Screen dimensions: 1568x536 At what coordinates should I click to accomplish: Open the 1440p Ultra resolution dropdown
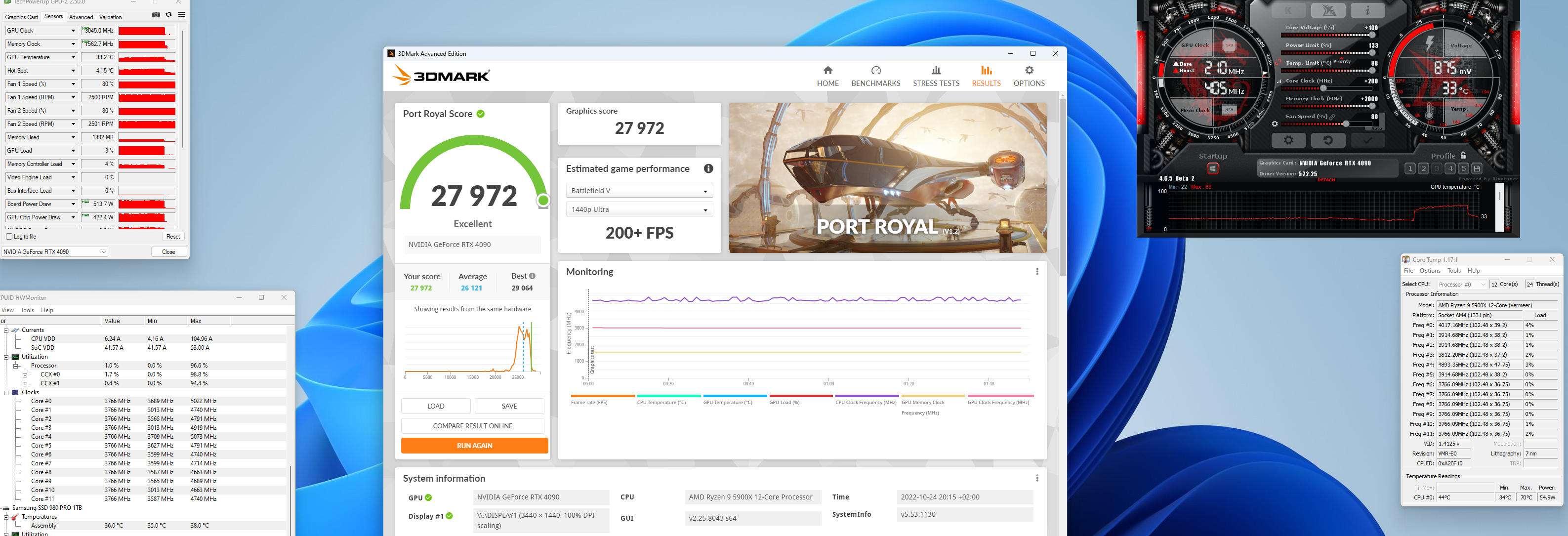[639, 209]
